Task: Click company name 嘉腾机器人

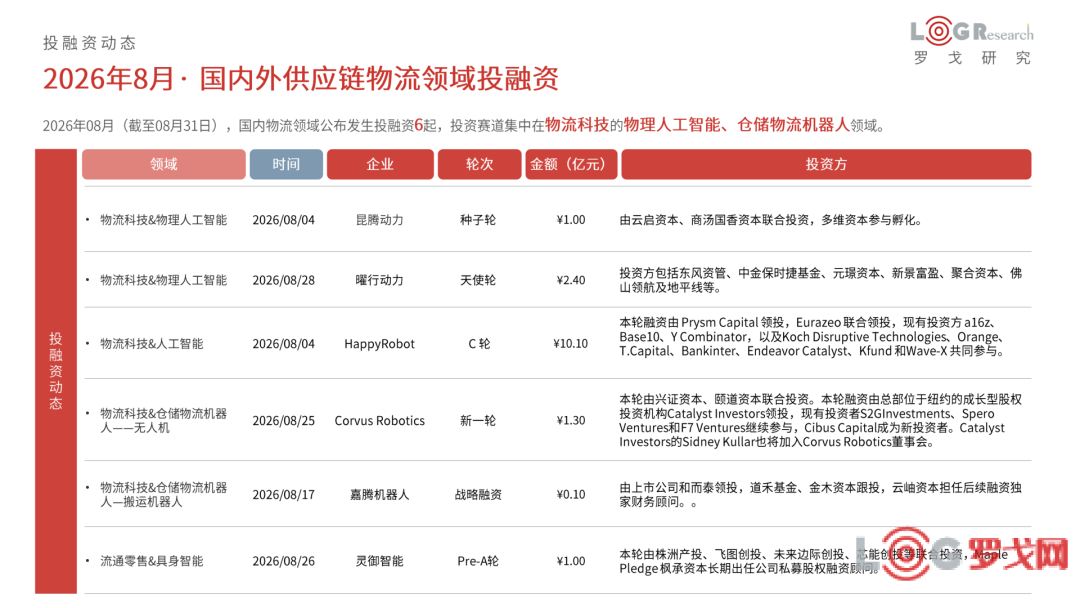Action: 380,494
